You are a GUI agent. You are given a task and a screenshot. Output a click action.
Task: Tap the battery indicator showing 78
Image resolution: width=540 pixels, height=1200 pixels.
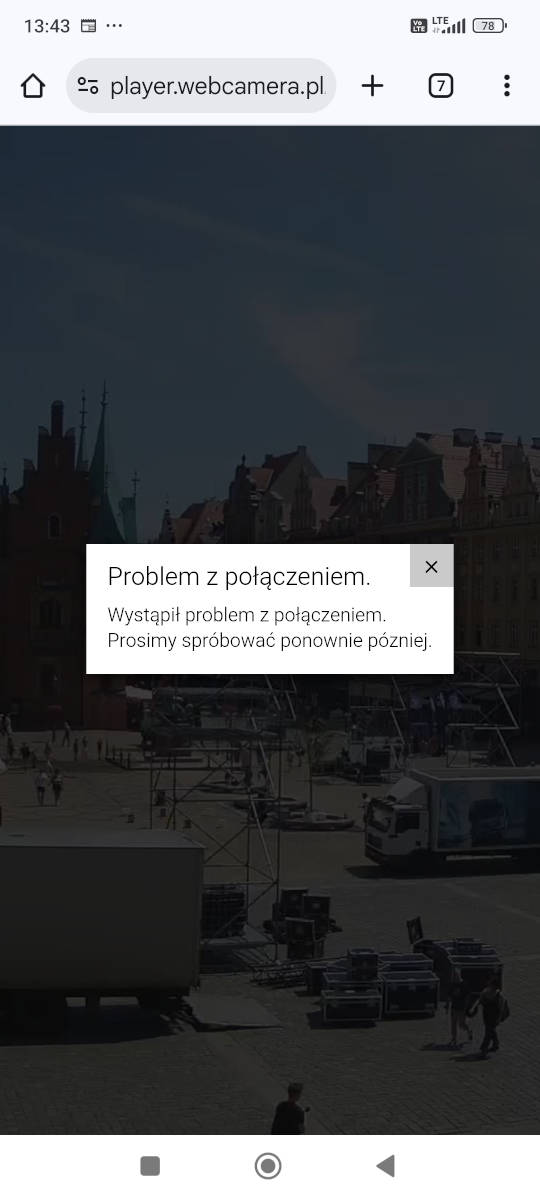tap(489, 26)
